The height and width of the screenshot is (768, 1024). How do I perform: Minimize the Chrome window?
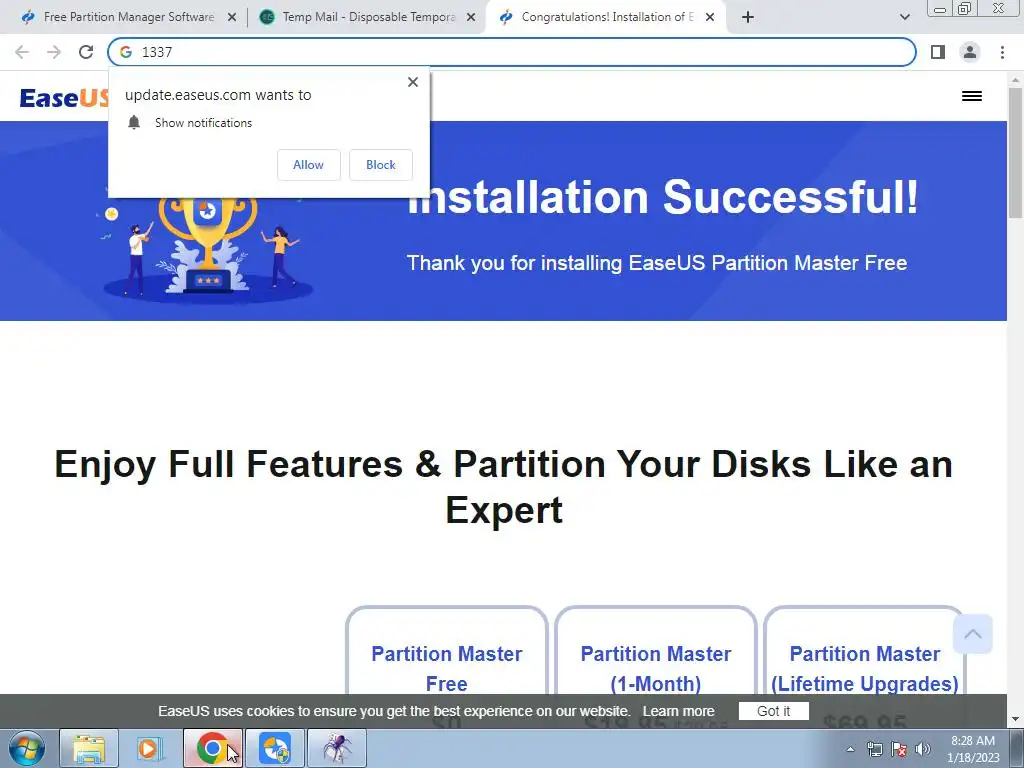(940, 9)
